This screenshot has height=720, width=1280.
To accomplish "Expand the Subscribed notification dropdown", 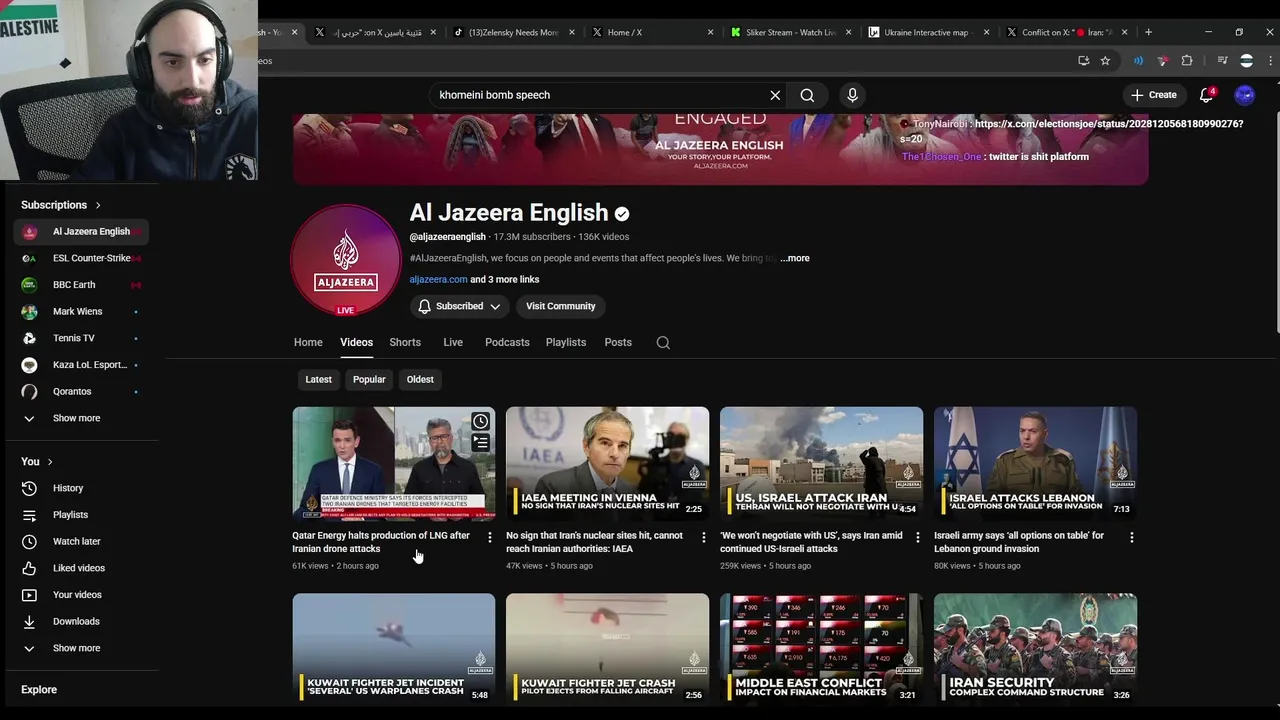I will point(459,306).
